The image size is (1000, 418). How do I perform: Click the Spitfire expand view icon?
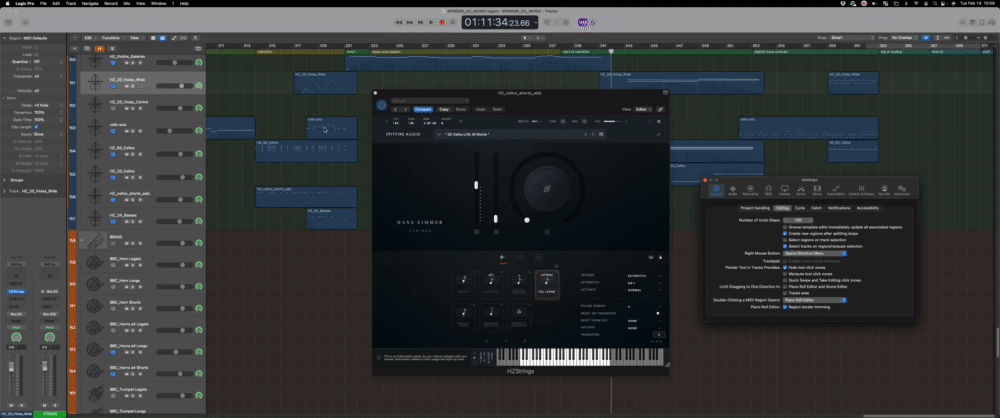(659, 134)
